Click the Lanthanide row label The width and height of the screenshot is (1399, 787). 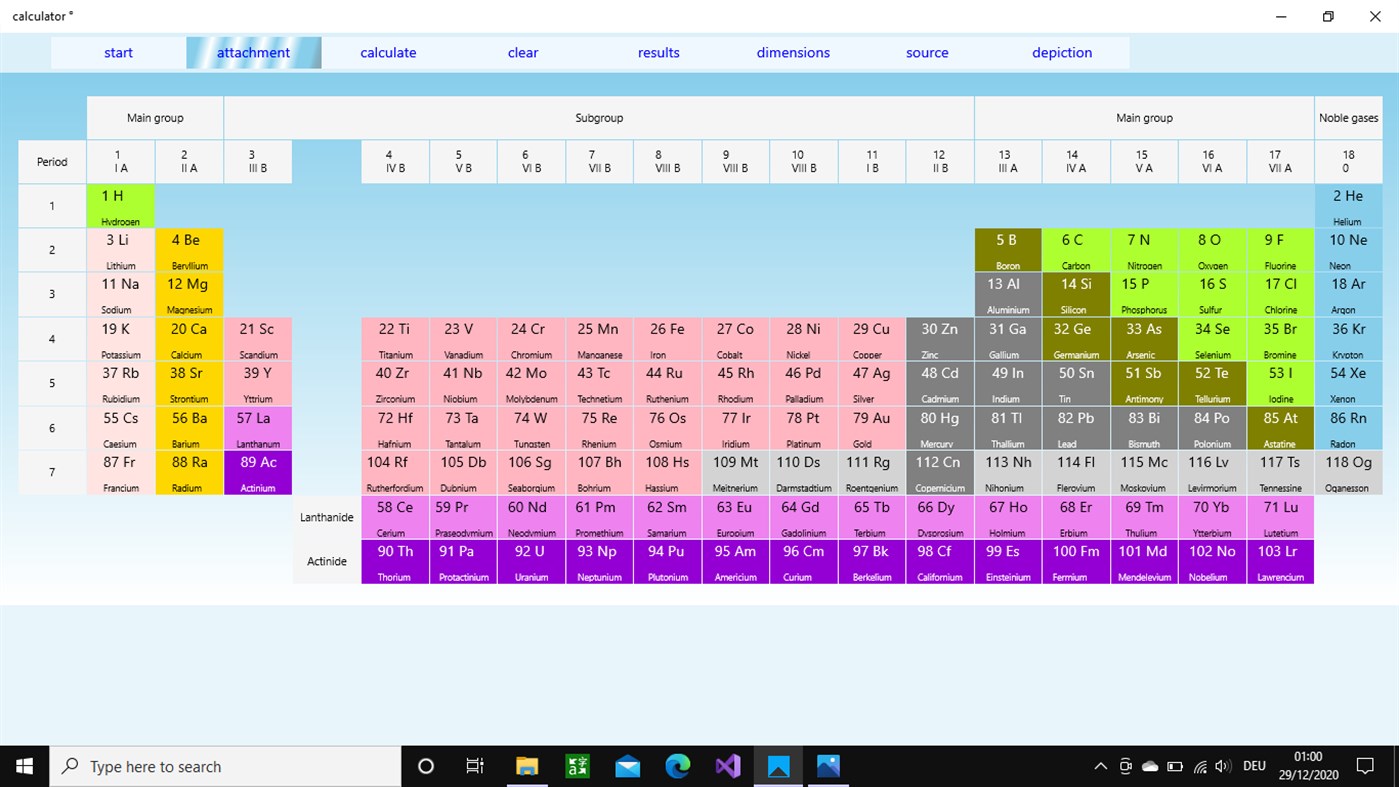coord(327,517)
